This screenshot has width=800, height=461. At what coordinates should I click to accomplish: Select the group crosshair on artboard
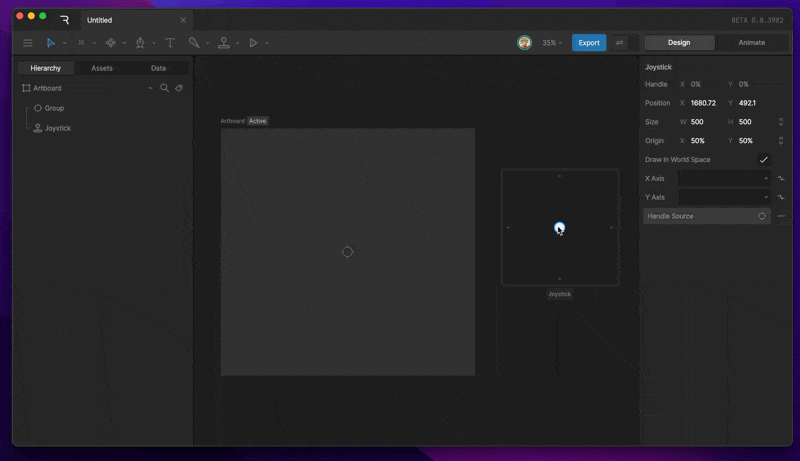click(347, 251)
